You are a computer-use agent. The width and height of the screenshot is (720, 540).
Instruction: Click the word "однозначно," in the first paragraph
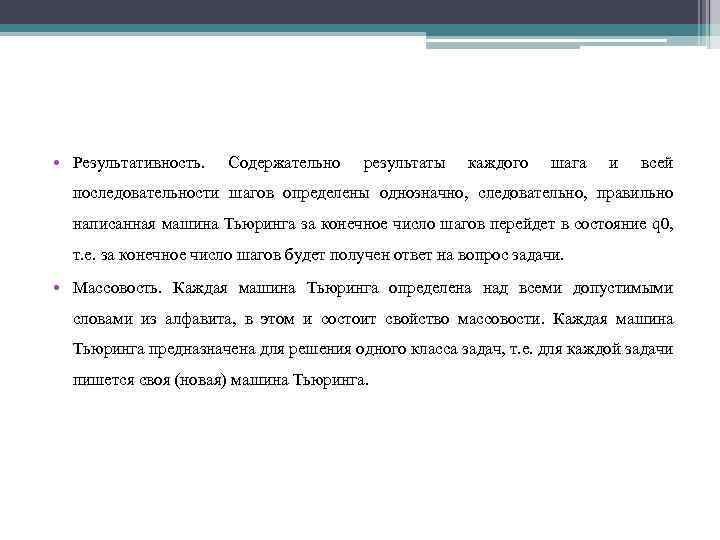[x=424, y=193]
